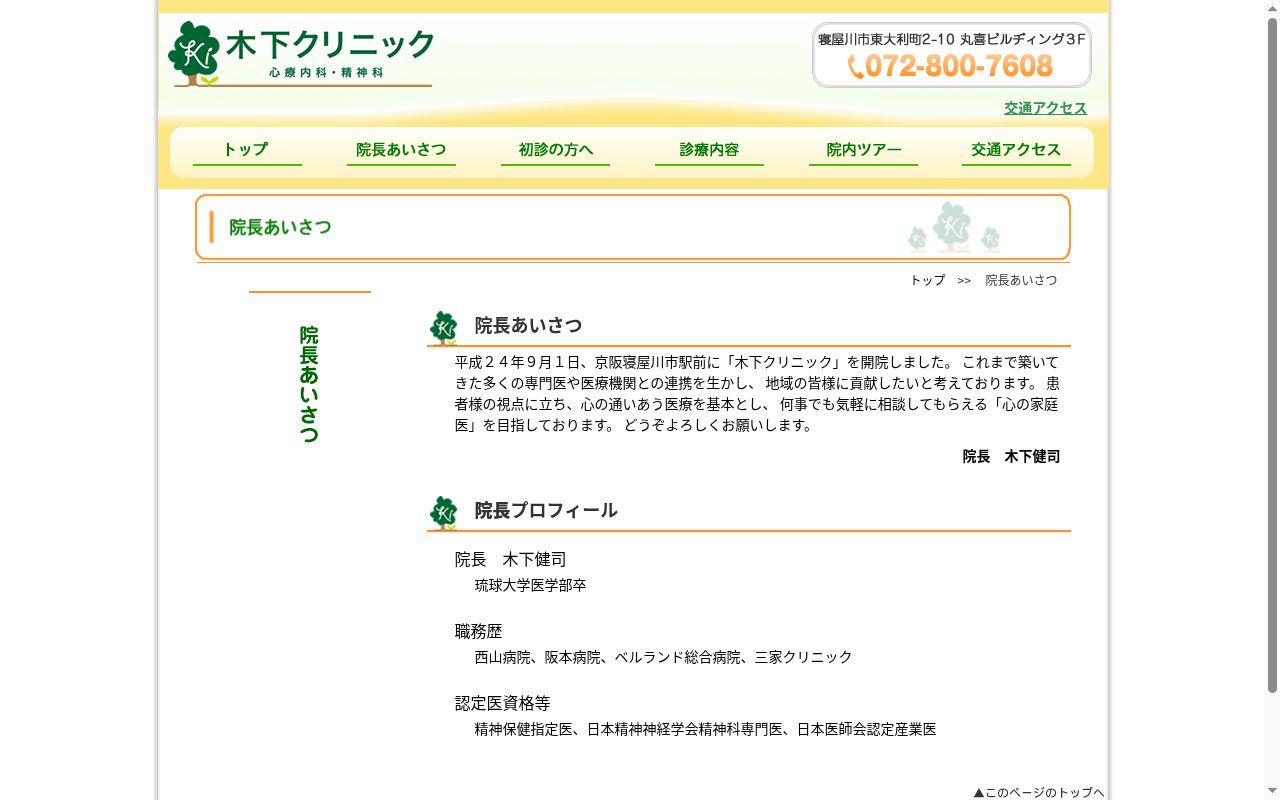This screenshot has height=800, width=1280.
Task: Click the 院長 木下健司 signature text
Action: tap(1011, 457)
